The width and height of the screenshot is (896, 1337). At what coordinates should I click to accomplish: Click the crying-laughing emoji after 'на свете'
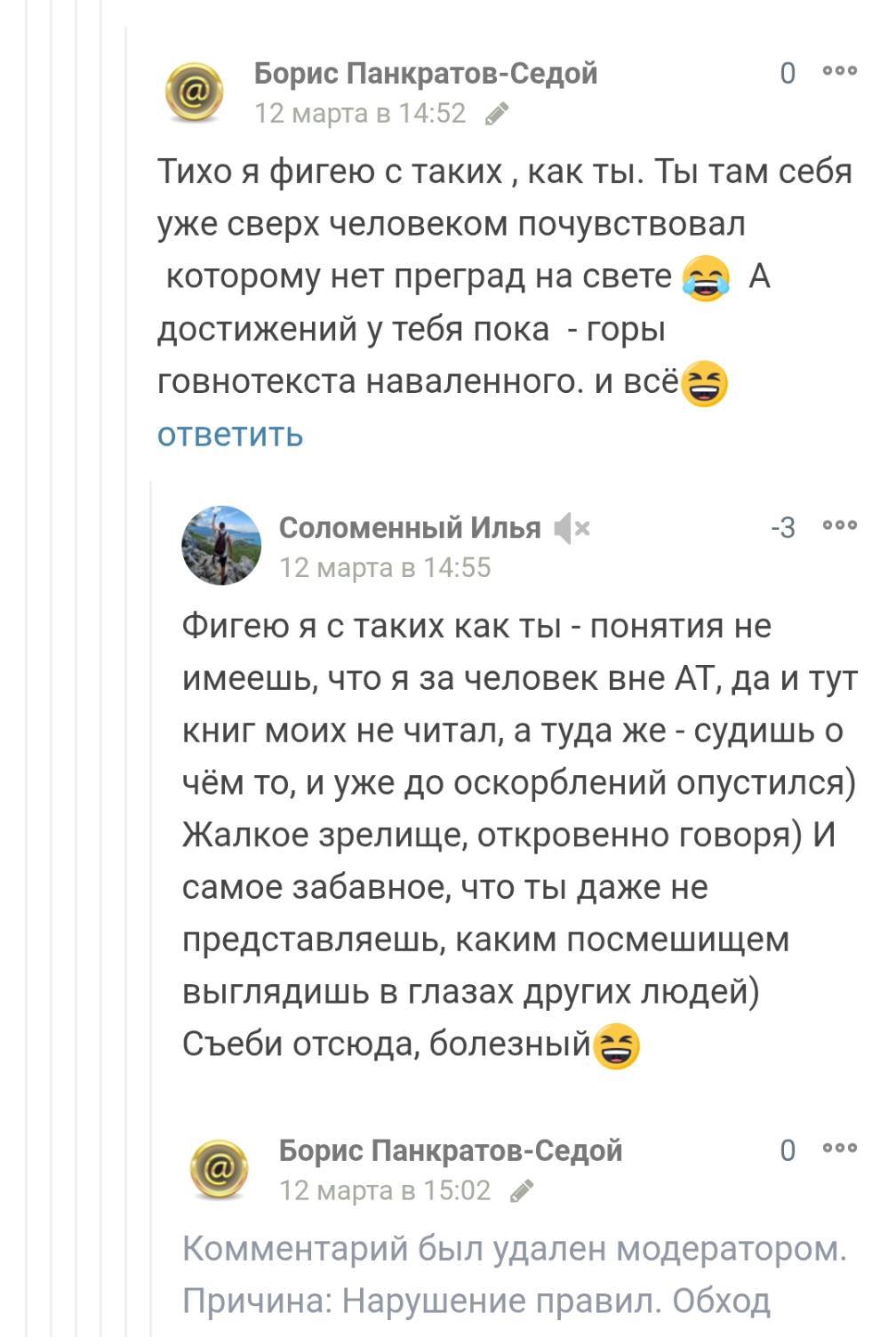(x=706, y=278)
